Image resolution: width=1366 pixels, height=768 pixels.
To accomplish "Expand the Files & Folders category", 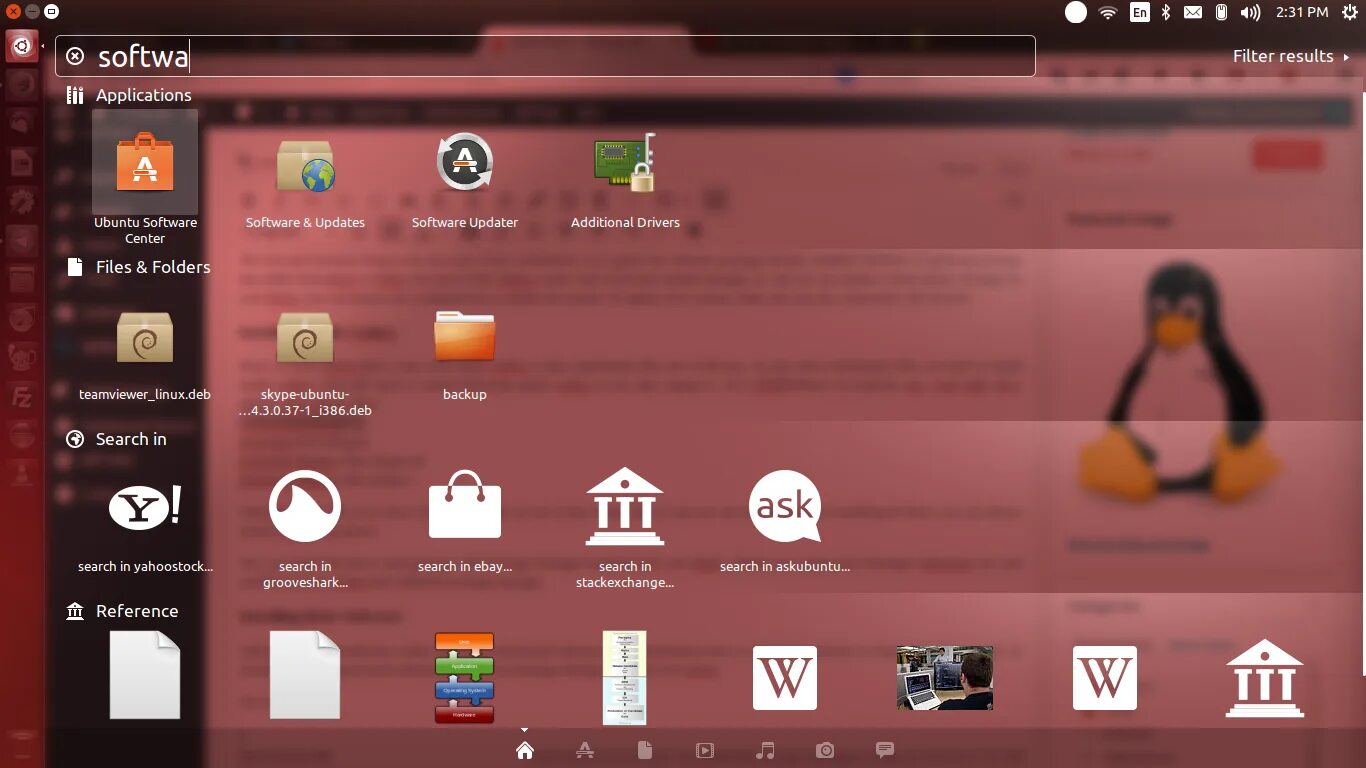I will [x=138, y=267].
